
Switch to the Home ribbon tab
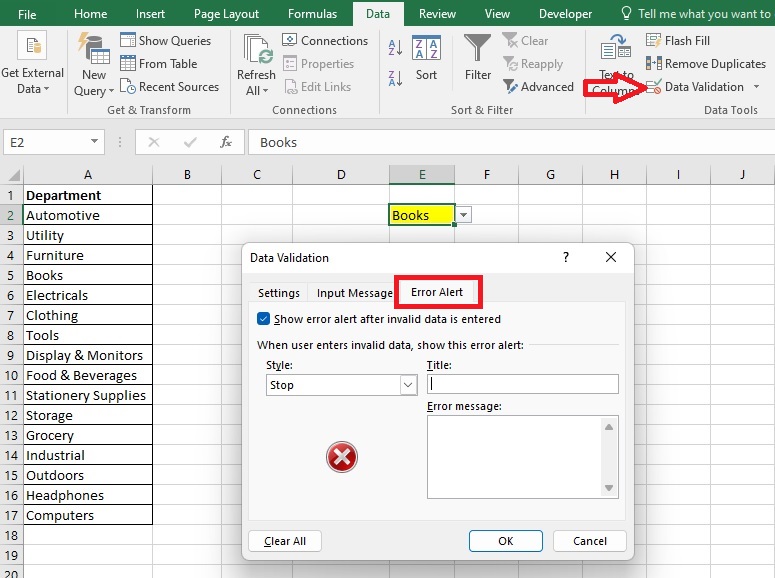(90, 14)
